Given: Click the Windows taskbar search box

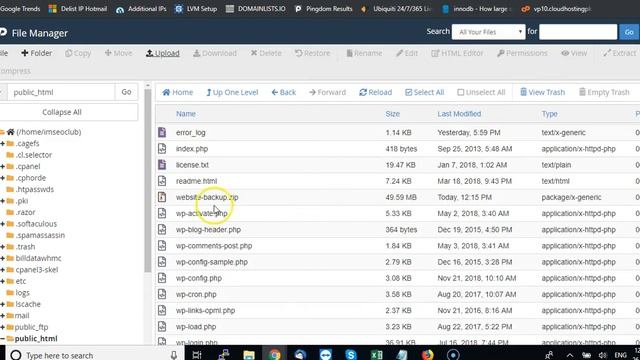Looking at the screenshot, I should pos(95,354).
